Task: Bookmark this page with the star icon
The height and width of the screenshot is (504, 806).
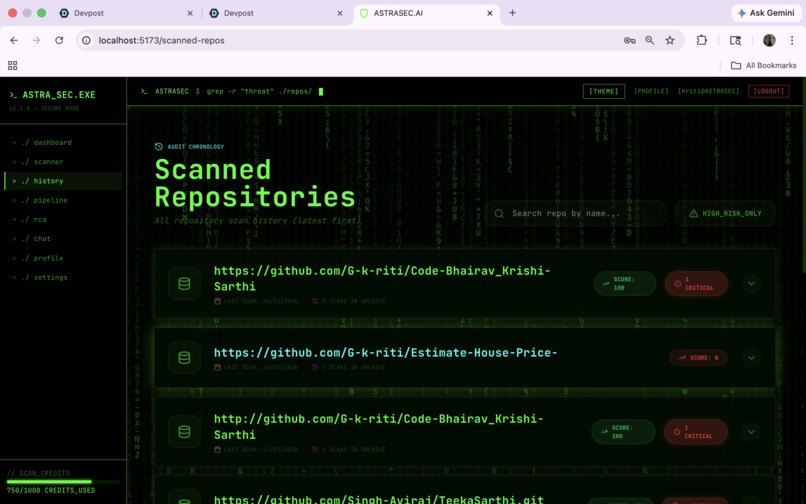Action: [670, 40]
